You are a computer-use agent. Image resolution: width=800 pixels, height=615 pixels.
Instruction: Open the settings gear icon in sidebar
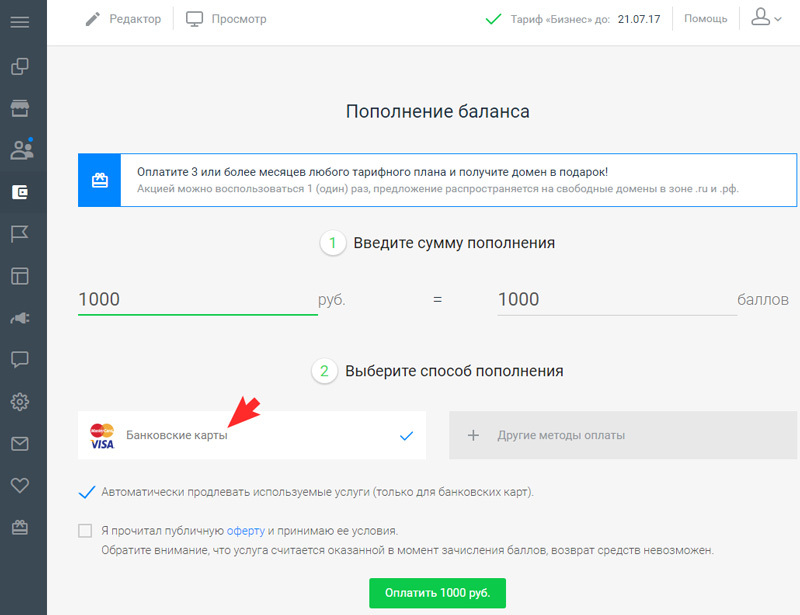coord(20,402)
